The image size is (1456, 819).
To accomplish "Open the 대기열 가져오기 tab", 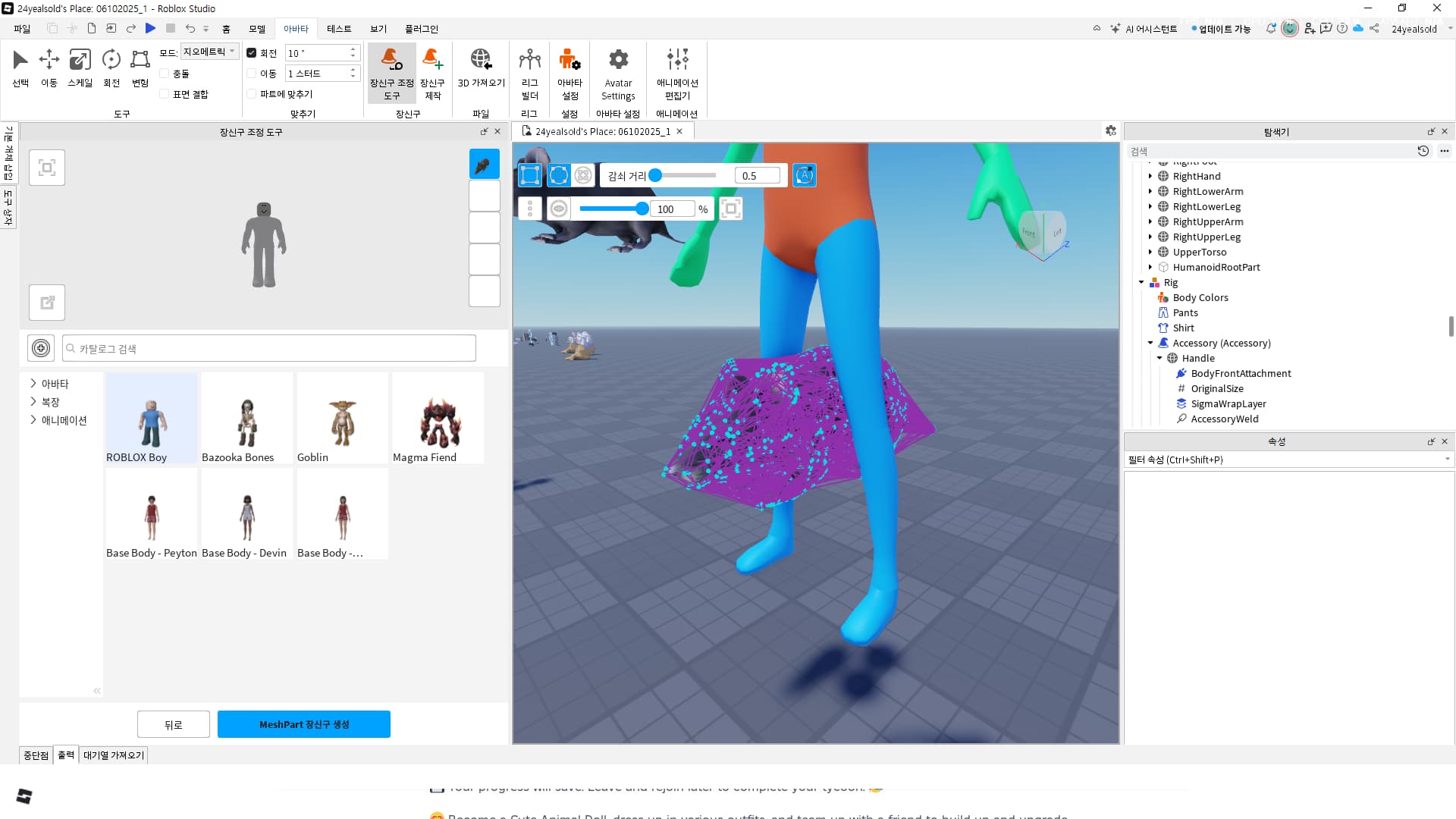I will pyautogui.click(x=114, y=755).
